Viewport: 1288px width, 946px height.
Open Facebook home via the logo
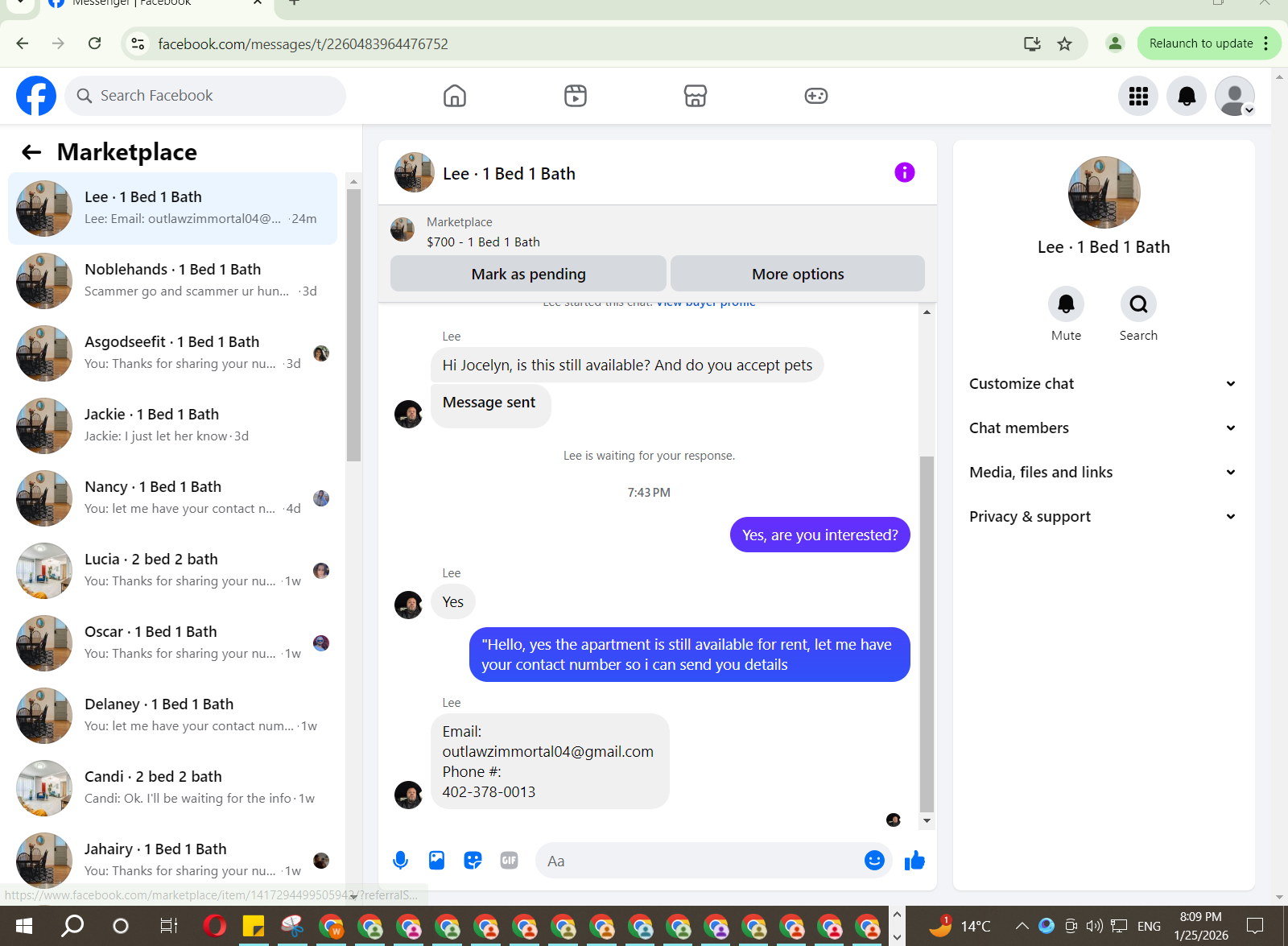pyautogui.click(x=36, y=96)
